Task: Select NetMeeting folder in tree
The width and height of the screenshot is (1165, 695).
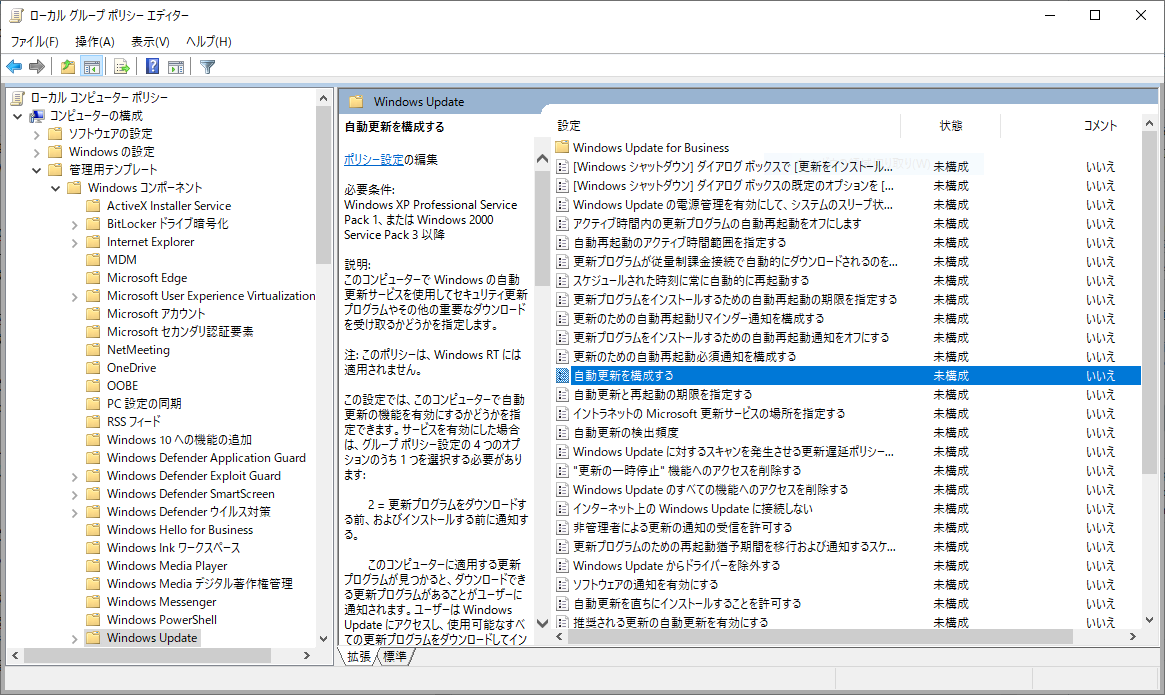Action: (x=138, y=349)
